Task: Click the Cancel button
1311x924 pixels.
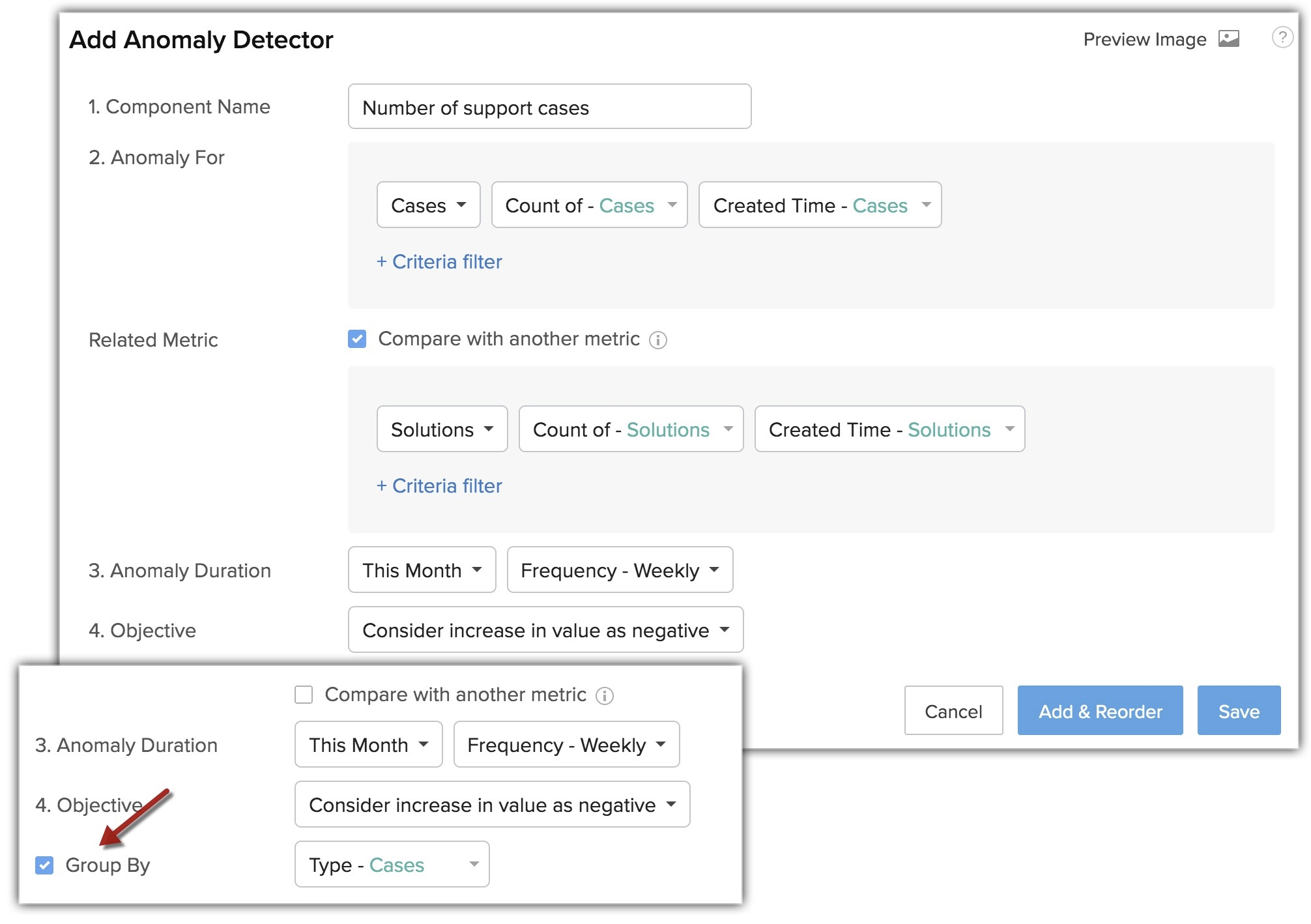Action: coord(953,711)
